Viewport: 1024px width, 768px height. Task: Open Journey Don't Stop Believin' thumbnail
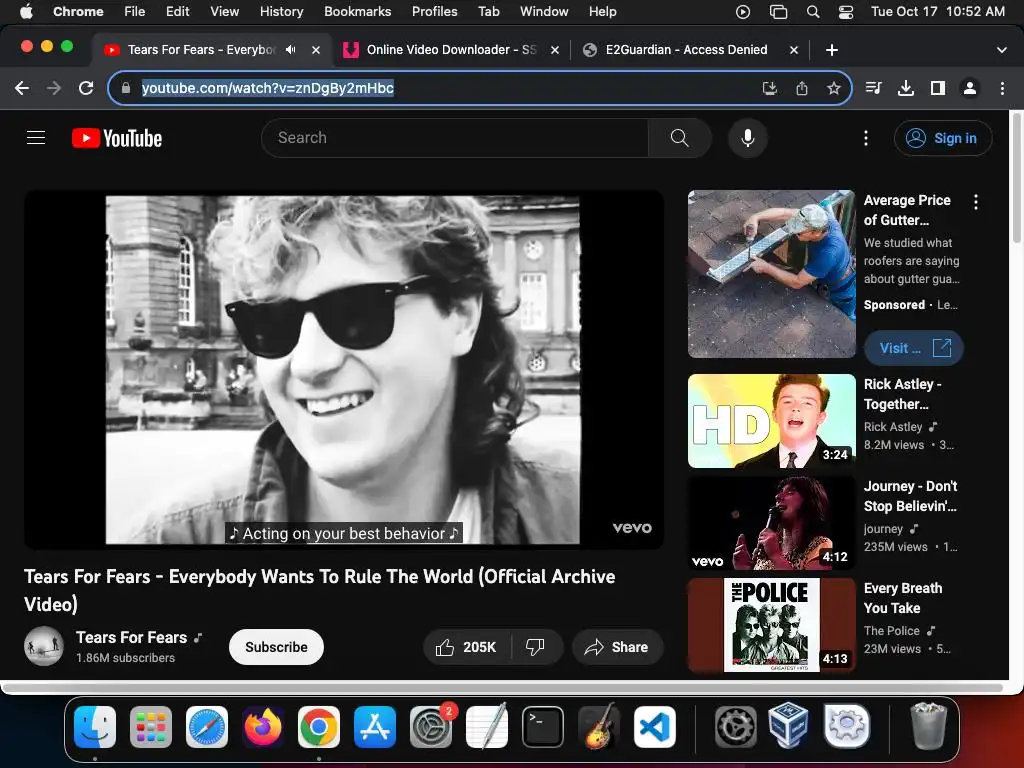click(x=771, y=523)
